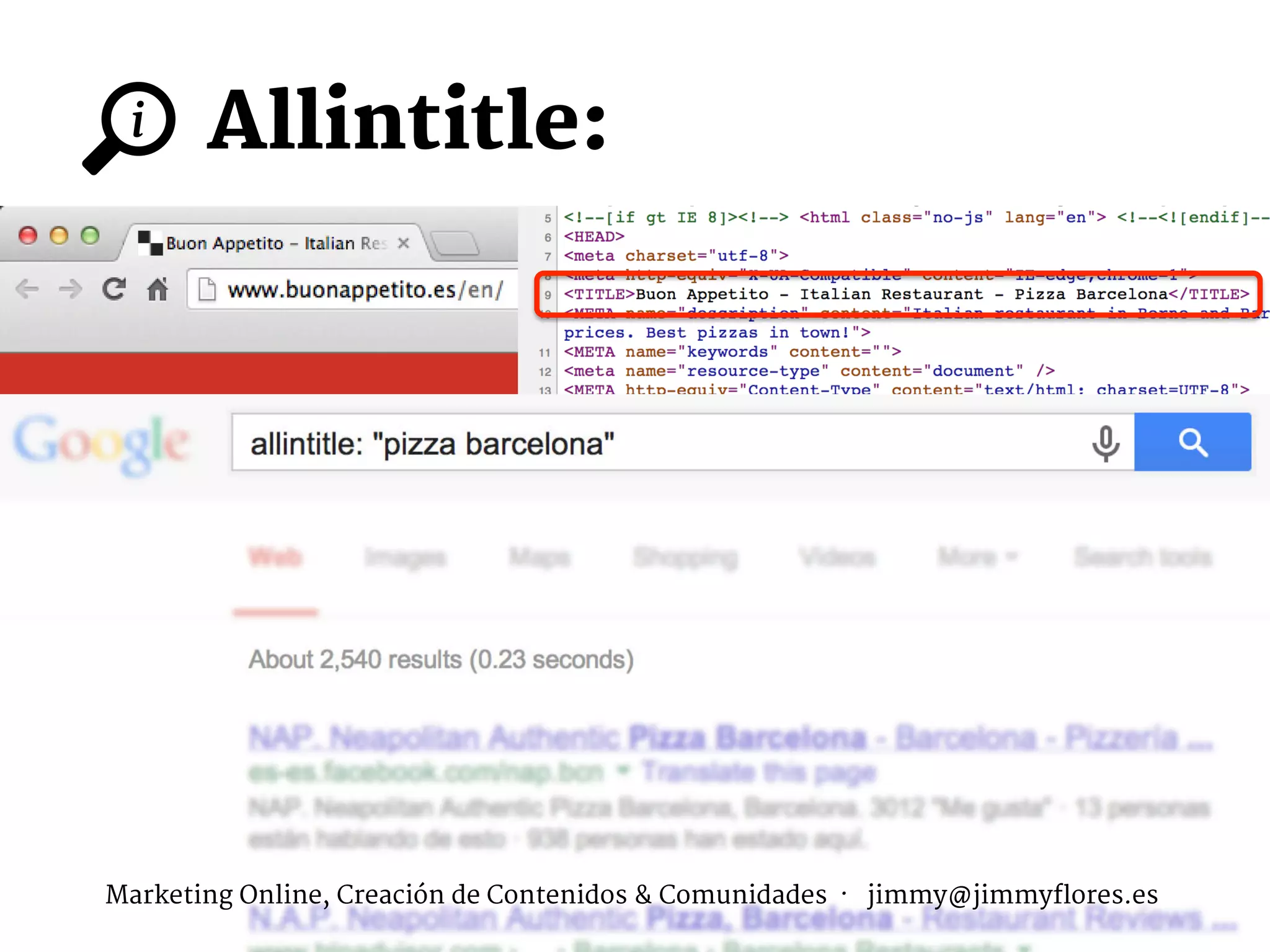1270x952 pixels.
Task: Switch to the Images tab
Action: coord(405,557)
